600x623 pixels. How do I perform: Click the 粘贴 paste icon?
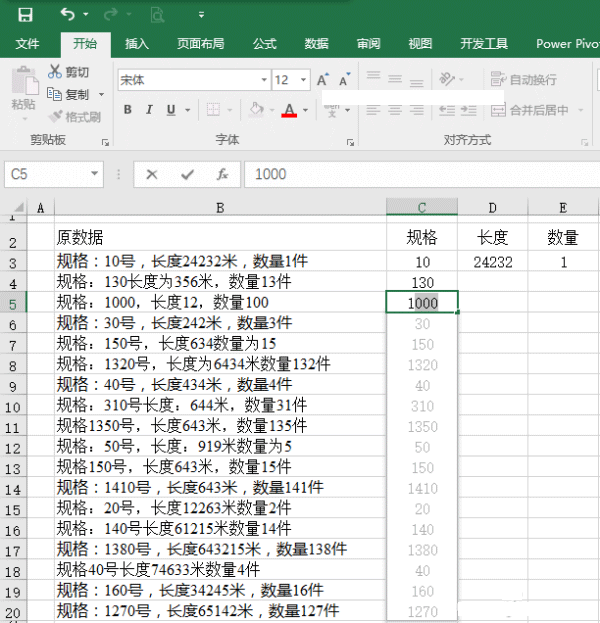pyautogui.click(x=25, y=81)
